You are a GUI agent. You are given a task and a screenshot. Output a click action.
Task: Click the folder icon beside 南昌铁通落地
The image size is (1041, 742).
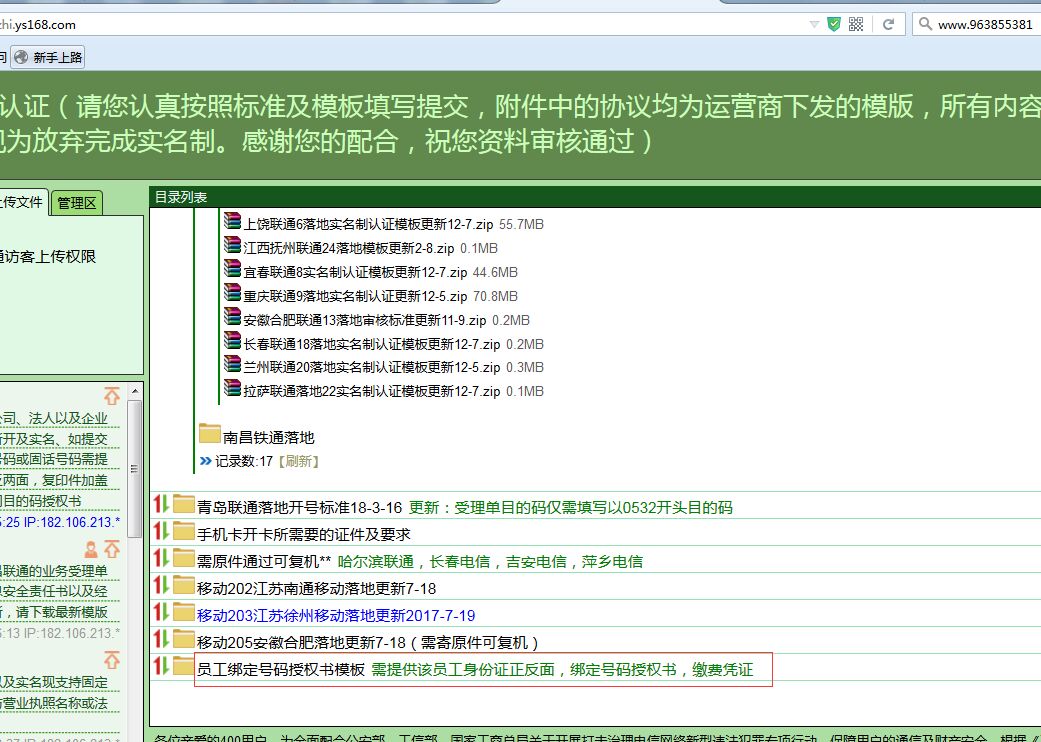tap(210, 435)
